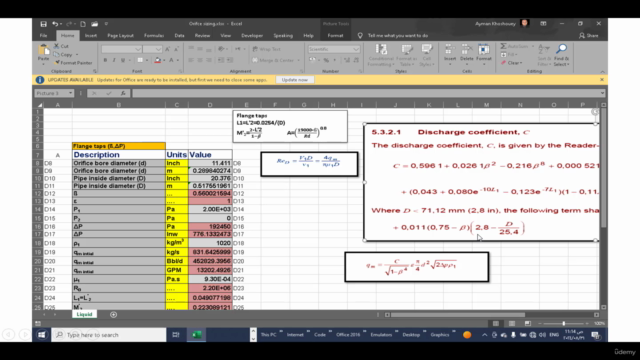Viewport: 640px width, 360px height.
Task: Open Sort & Filter menu
Action: point(544,55)
